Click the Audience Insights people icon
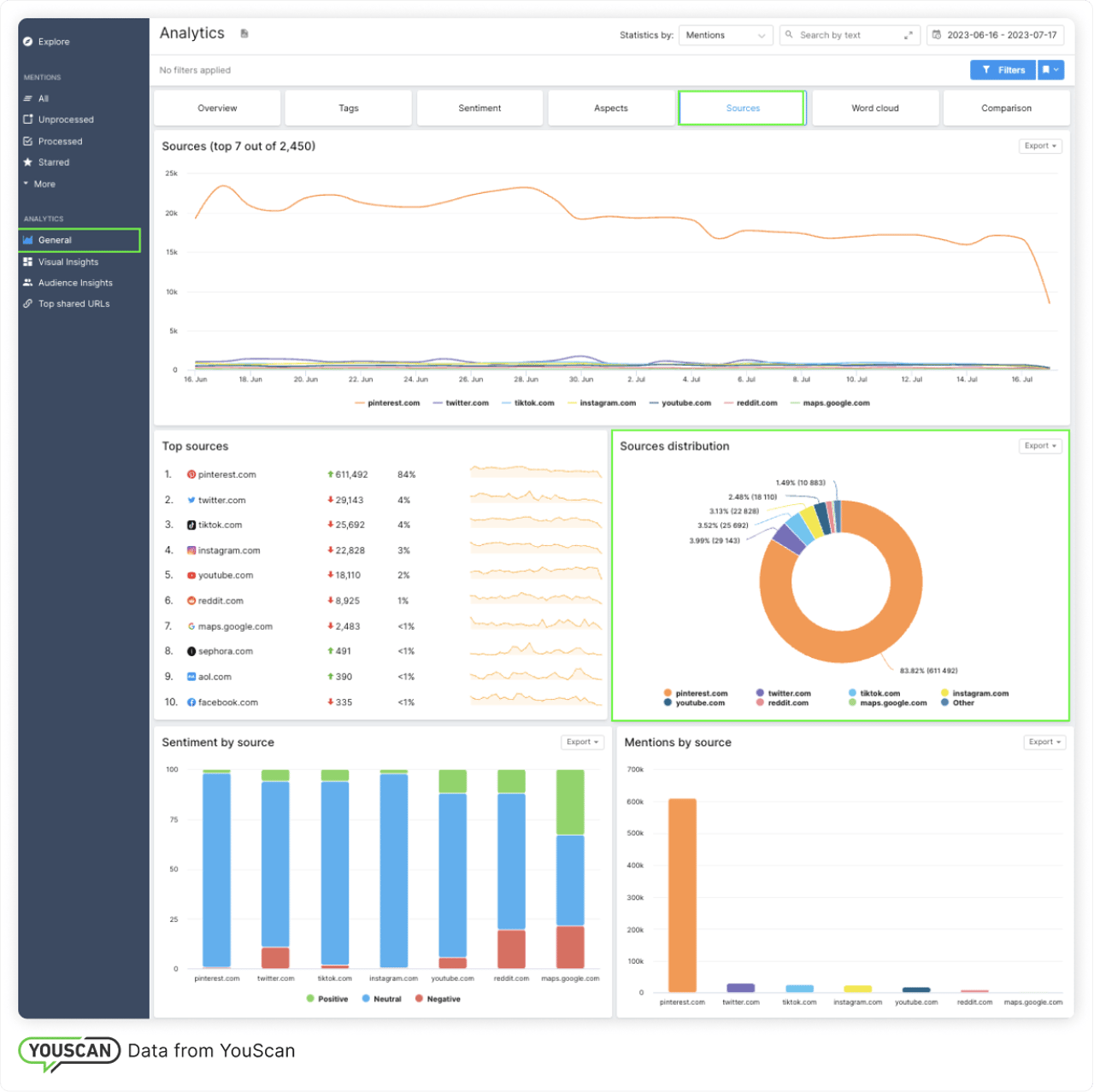This screenshot has height=1092, width=1094. click(28, 283)
